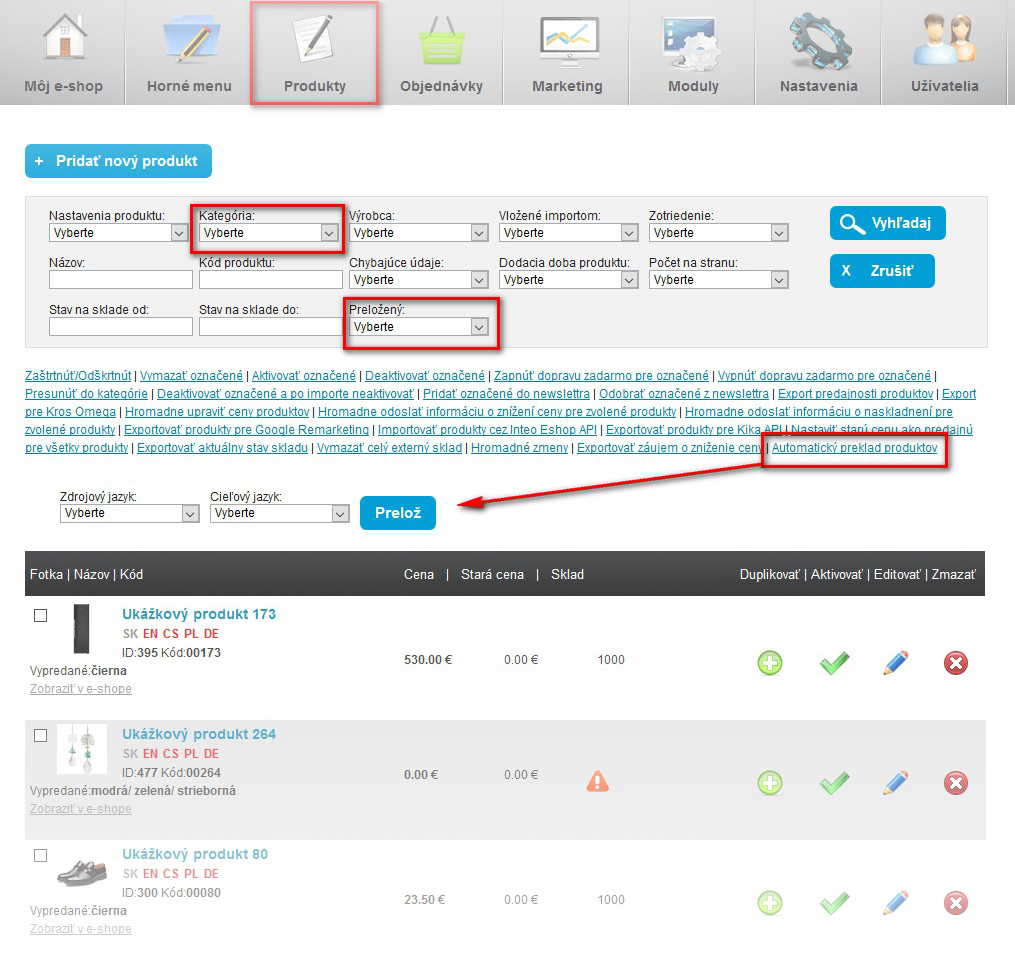The width and height of the screenshot is (1015, 957).
Task: Expand the Kategória dropdown
Action: (269, 233)
